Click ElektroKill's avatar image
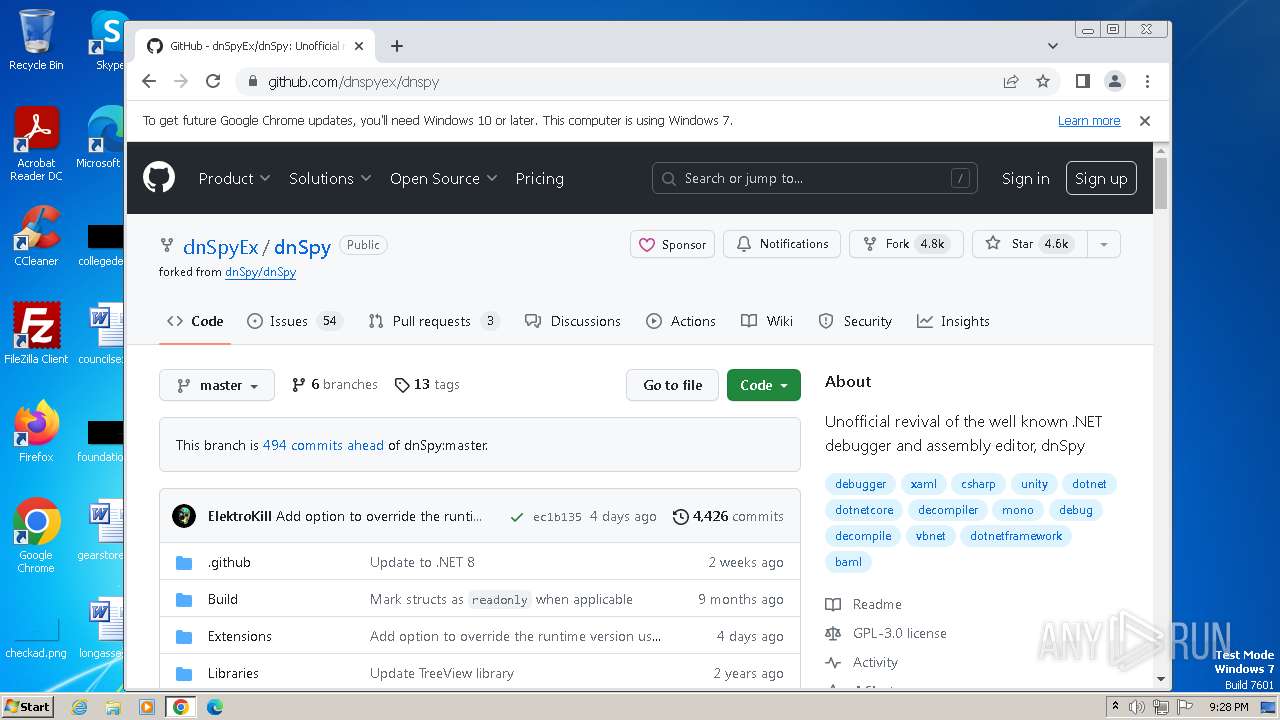 tap(184, 516)
